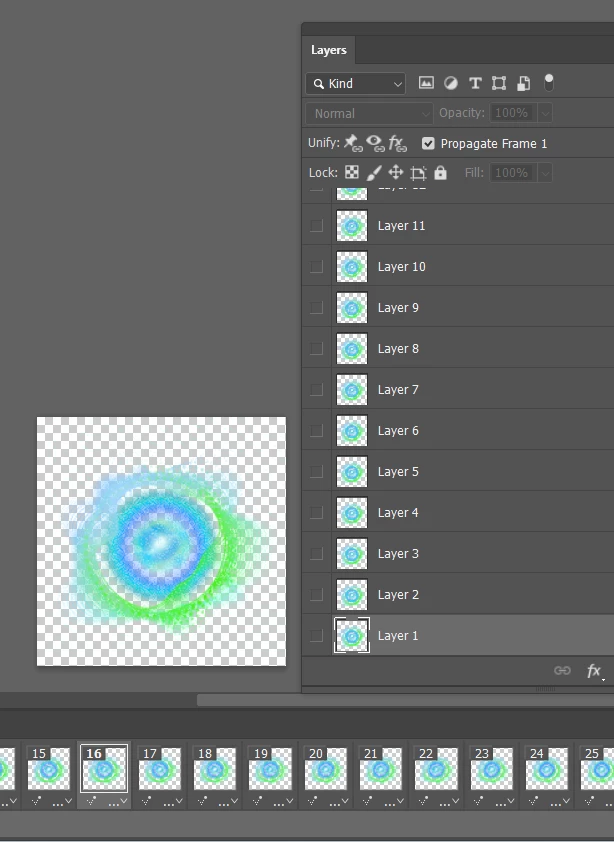Screen dimensions: 614x842
Task: Click the Unify layer style icon
Action: tap(398, 143)
